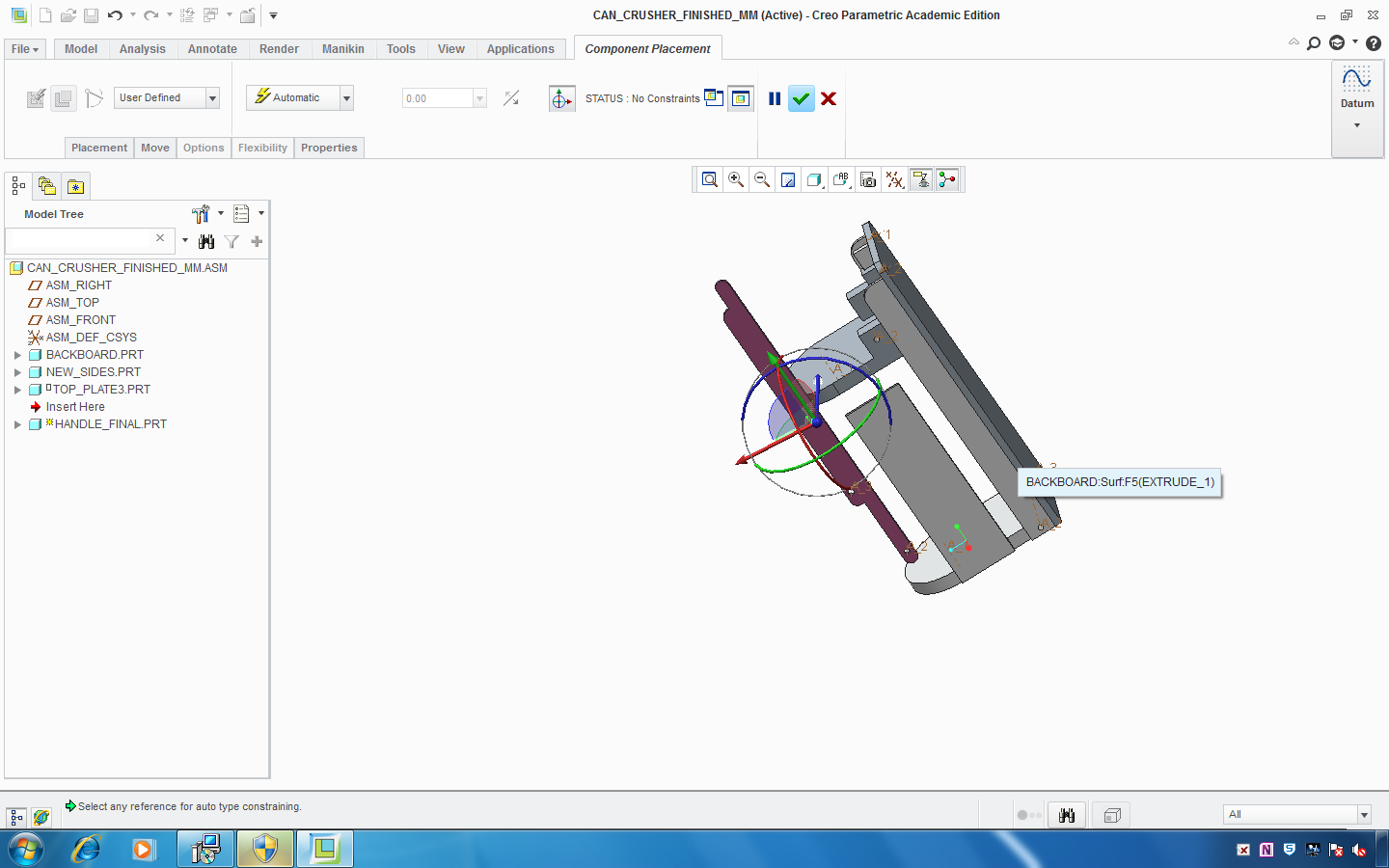This screenshot has height=868, width=1389.
Task: Open the File menu
Action: 24,49
